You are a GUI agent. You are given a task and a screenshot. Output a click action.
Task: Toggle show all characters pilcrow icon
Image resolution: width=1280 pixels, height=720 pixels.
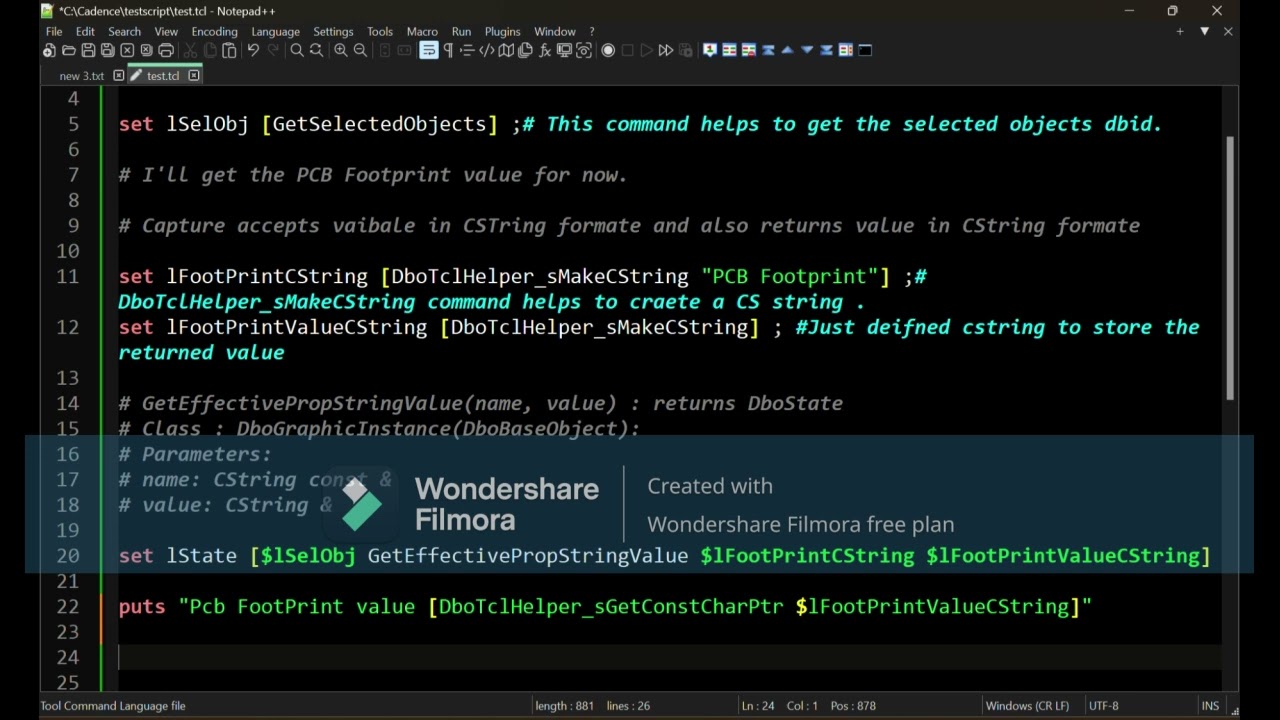[448, 50]
